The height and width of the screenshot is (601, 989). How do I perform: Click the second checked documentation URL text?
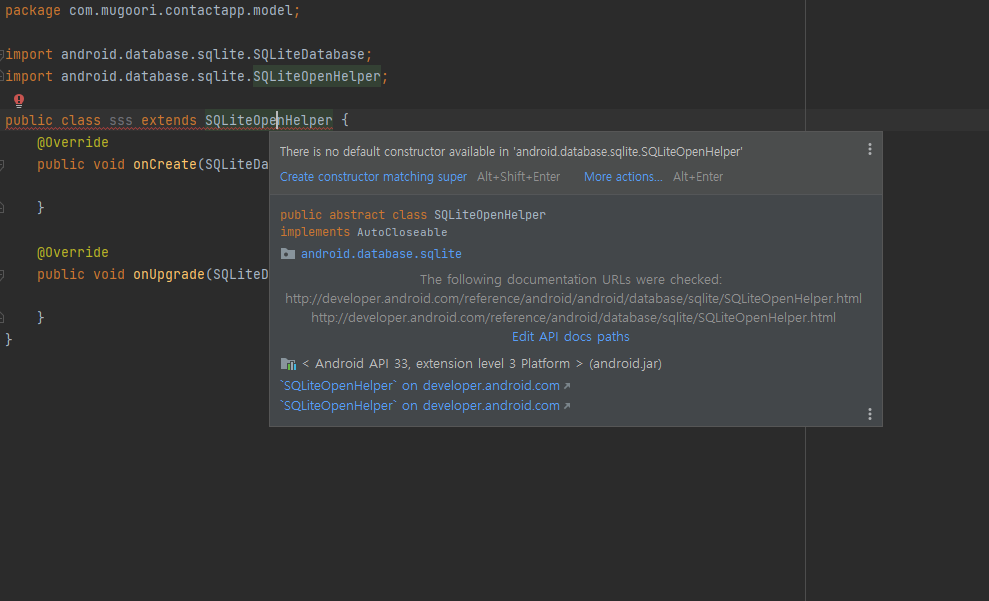pos(573,317)
